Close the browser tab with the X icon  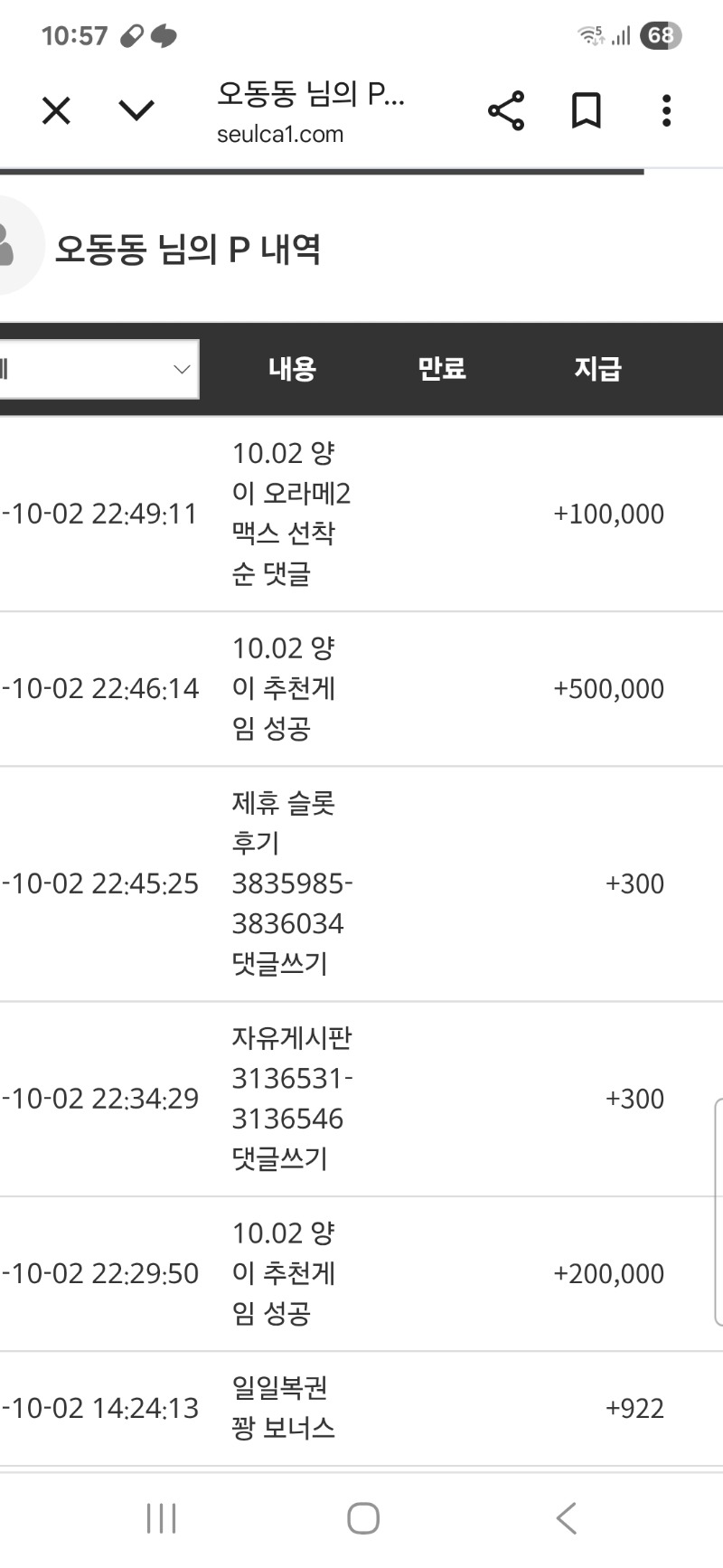56,111
